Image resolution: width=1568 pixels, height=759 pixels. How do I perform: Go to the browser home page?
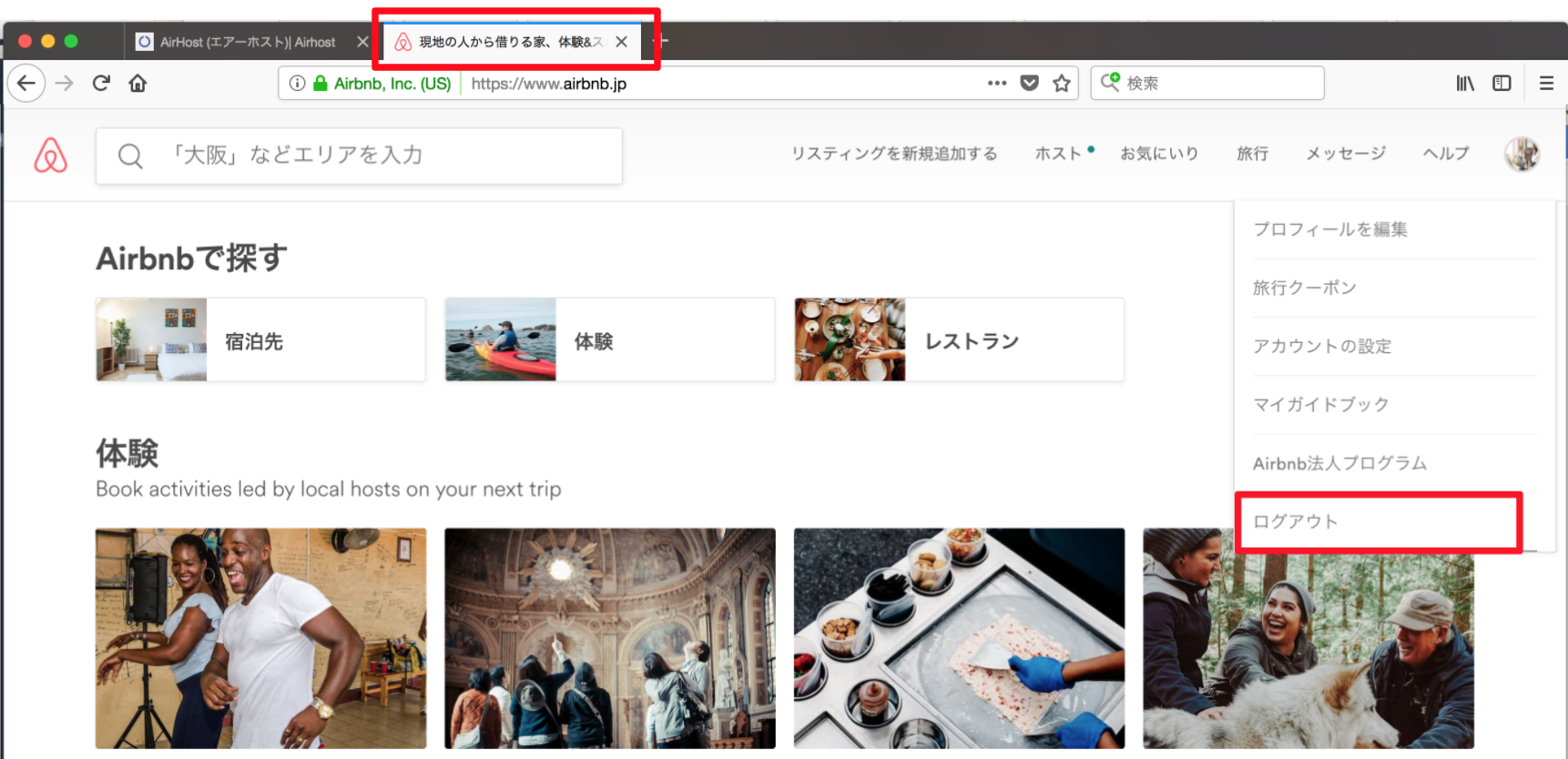(x=137, y=84)
